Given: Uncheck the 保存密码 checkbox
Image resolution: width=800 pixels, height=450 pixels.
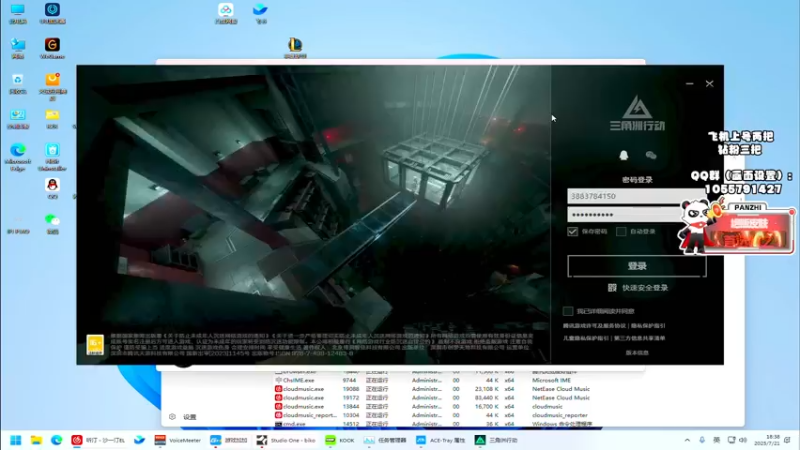Looking at the screenshot, I should pos(572,232).
